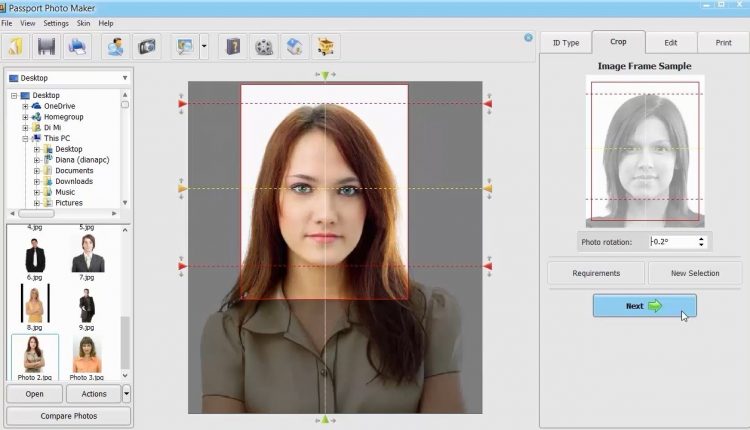This screenshot has height=430, width=750.
Task: Select the Photo 2.jpg thumbnail
Action: pyautogui.click(x=34, y=357)
